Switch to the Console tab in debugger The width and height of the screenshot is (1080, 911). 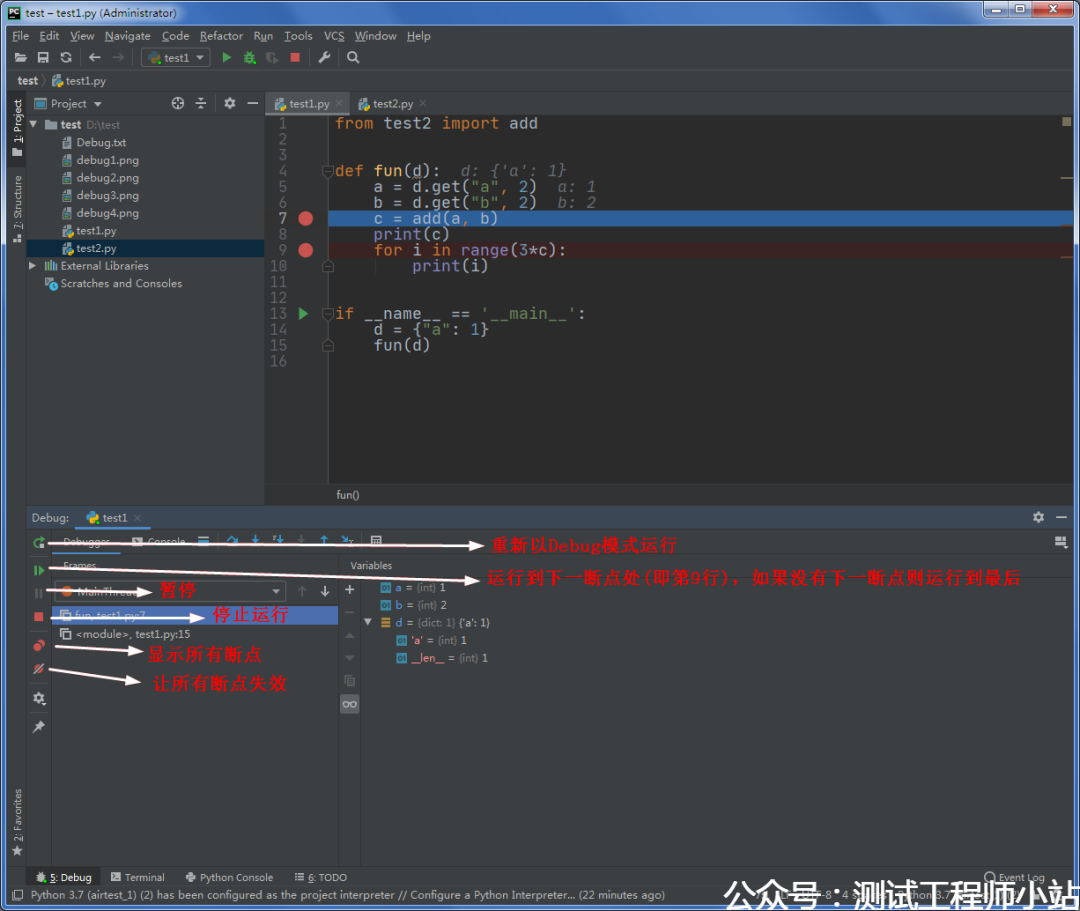point(158,541)
